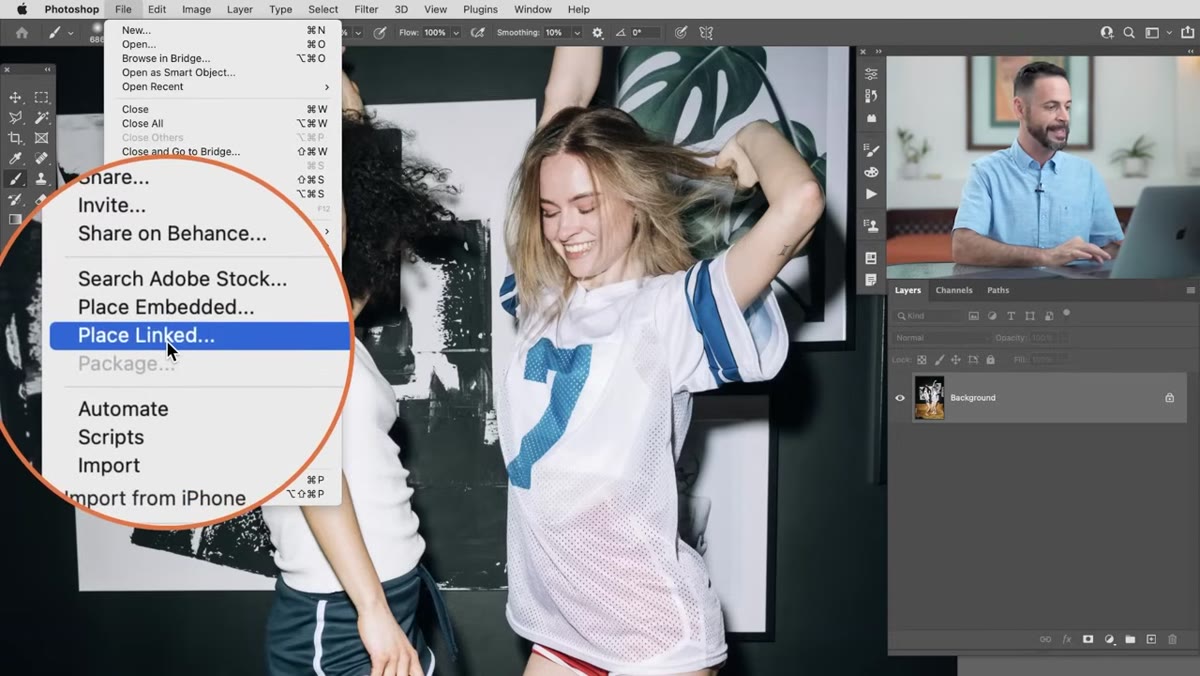Open the Normal blend mode dropdown

pyautogui.click(x=939, y=338)
